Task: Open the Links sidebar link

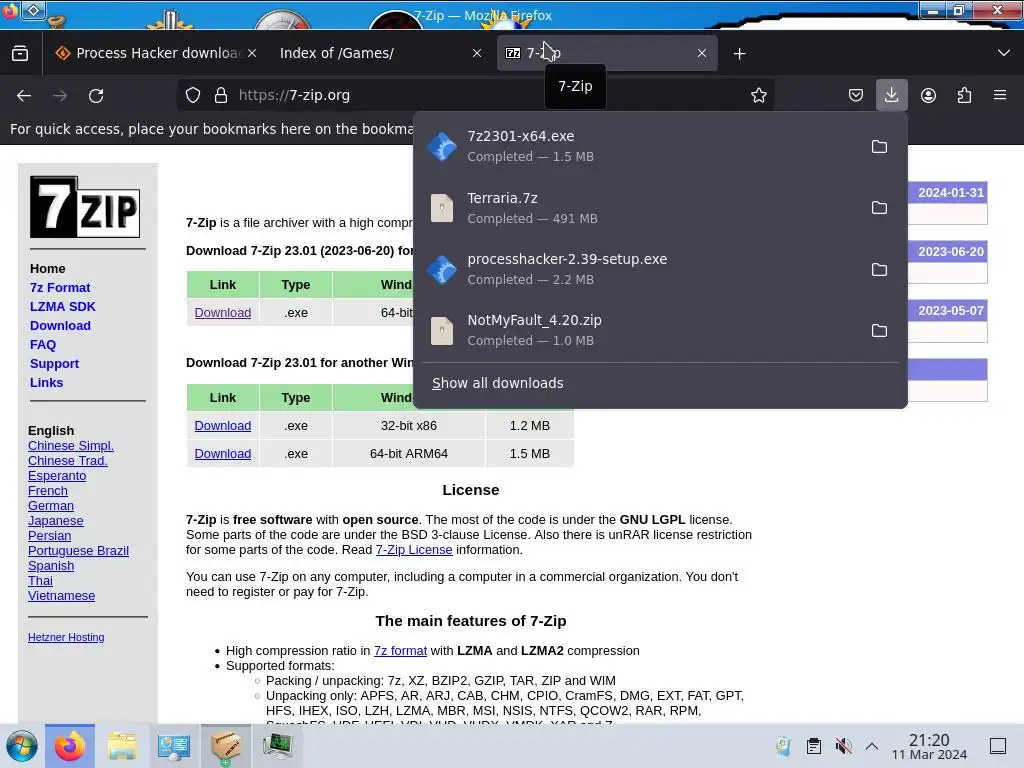Action: click(x=46, y=382)
